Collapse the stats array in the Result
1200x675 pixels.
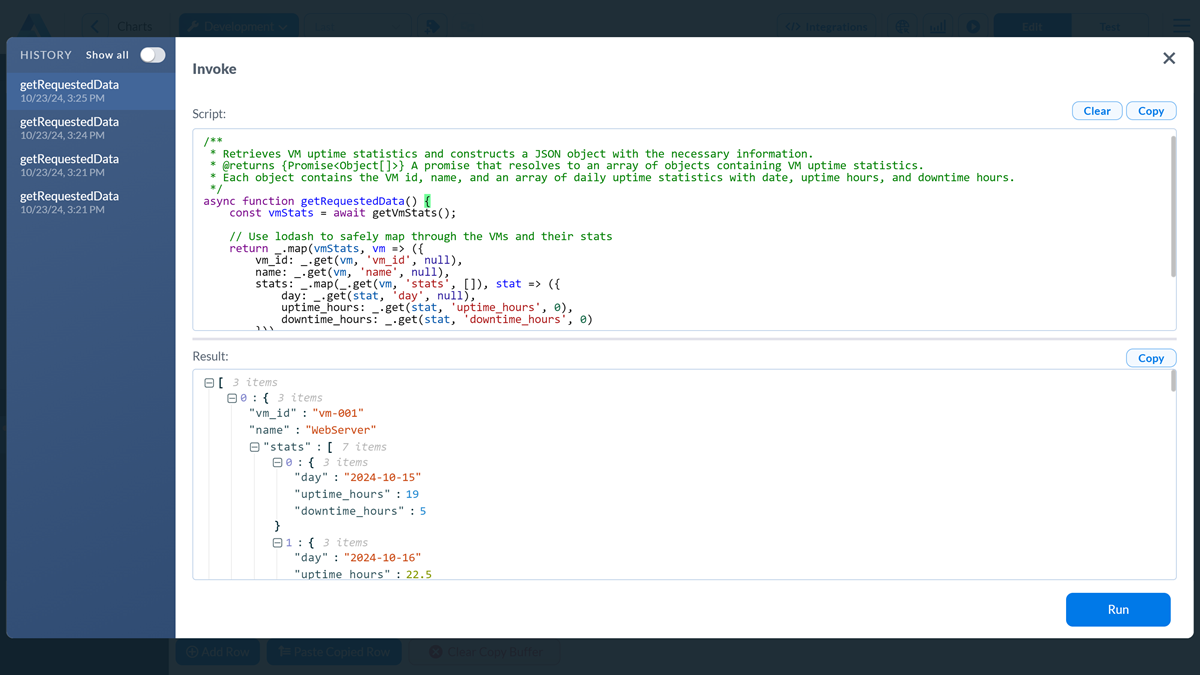point(253,446)
